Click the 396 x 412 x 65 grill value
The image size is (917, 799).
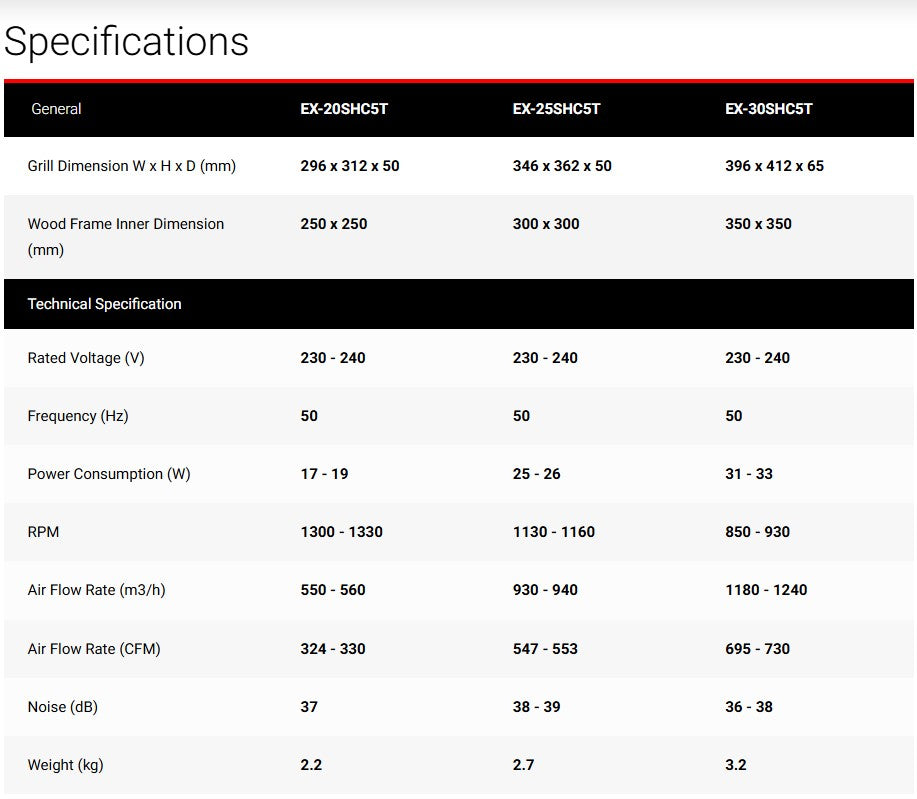(x=774, y=166)
